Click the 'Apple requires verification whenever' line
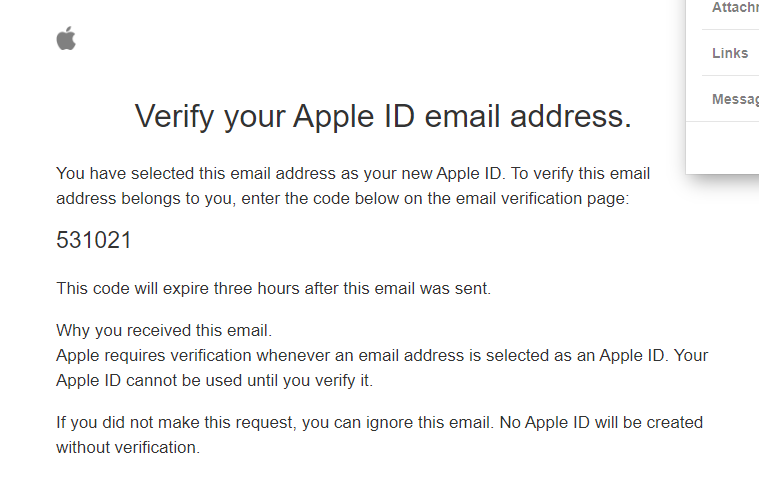 click(382, 355)
